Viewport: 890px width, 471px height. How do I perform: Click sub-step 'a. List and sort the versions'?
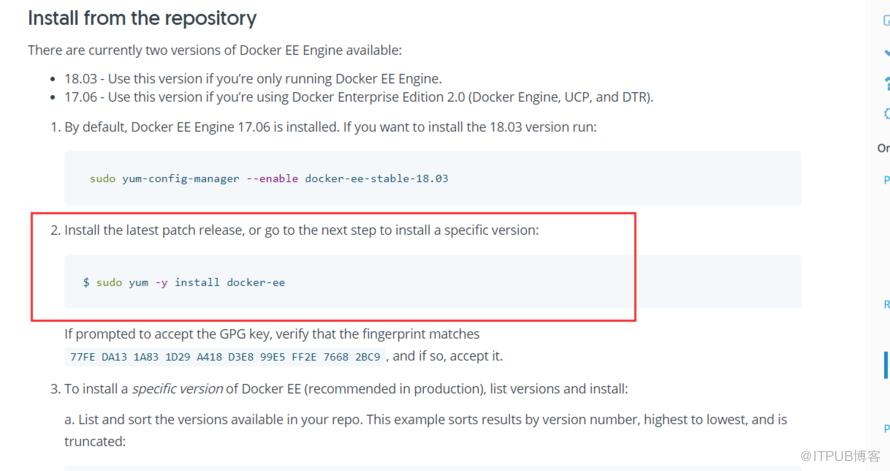426,430
